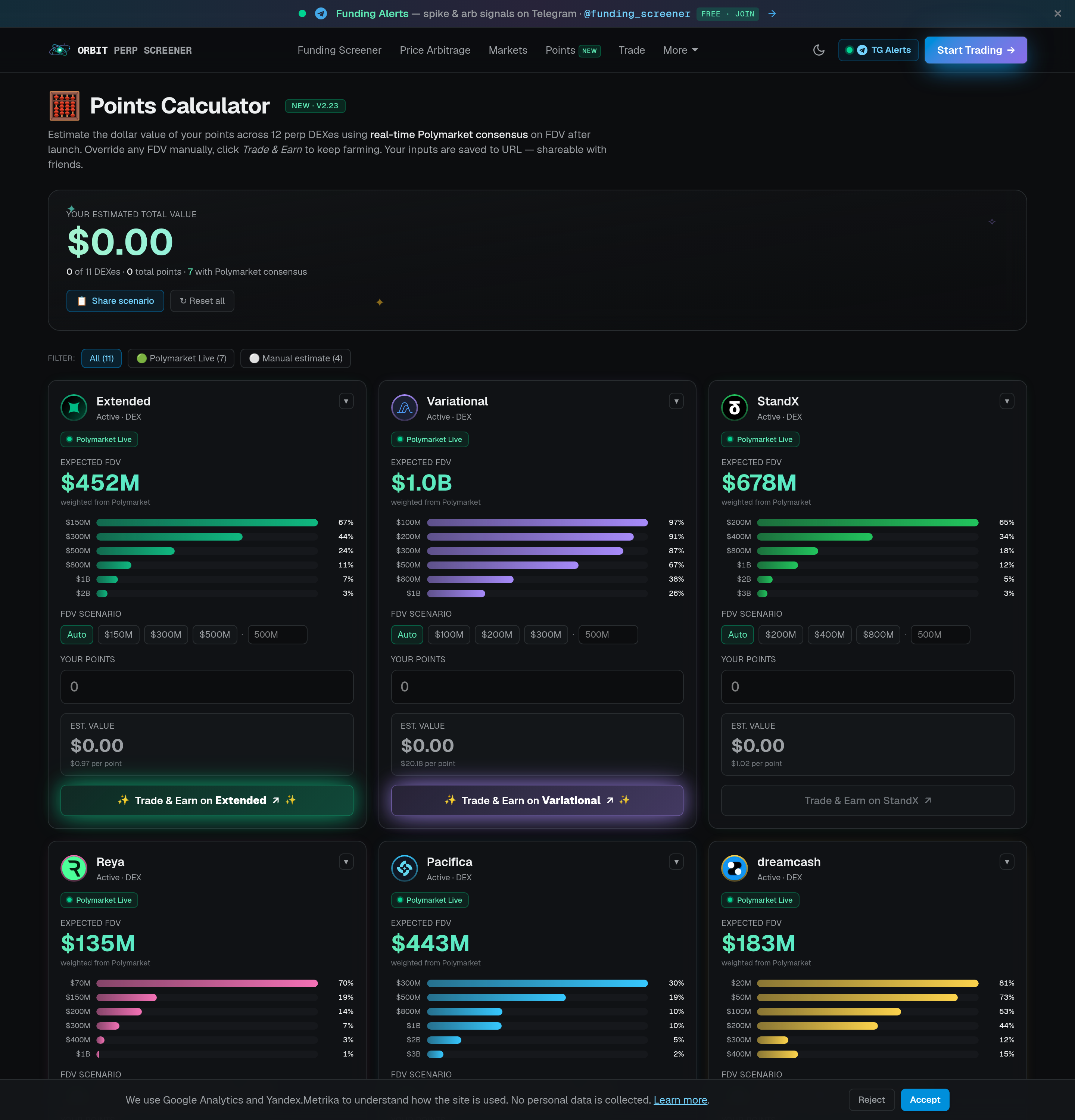Click the Pacifica DEX logo
Viewport: 1075px width, 1120px height.
(x=404, y=869)
